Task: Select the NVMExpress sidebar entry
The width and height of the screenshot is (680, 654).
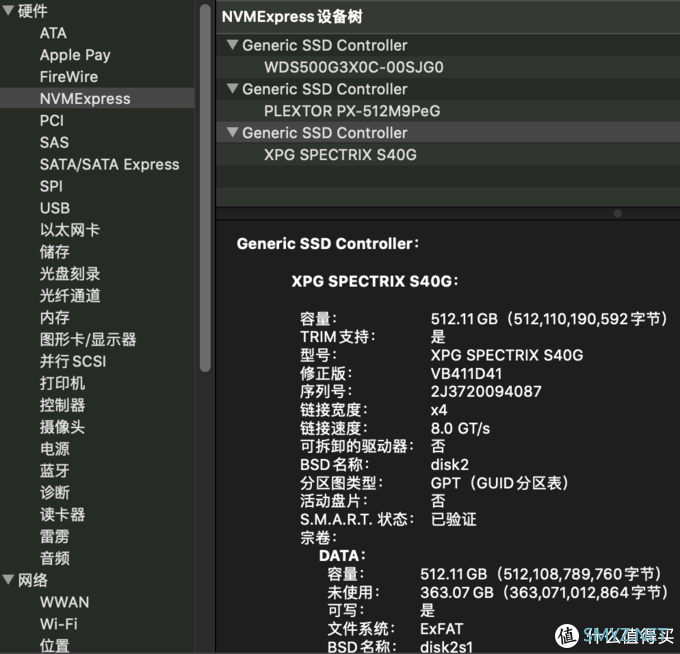Action: coord(97,98)
